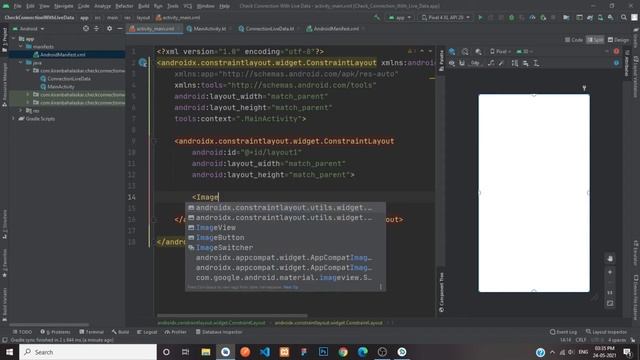Open Google Chrome from the taskbar

click(x=343, y=352)
